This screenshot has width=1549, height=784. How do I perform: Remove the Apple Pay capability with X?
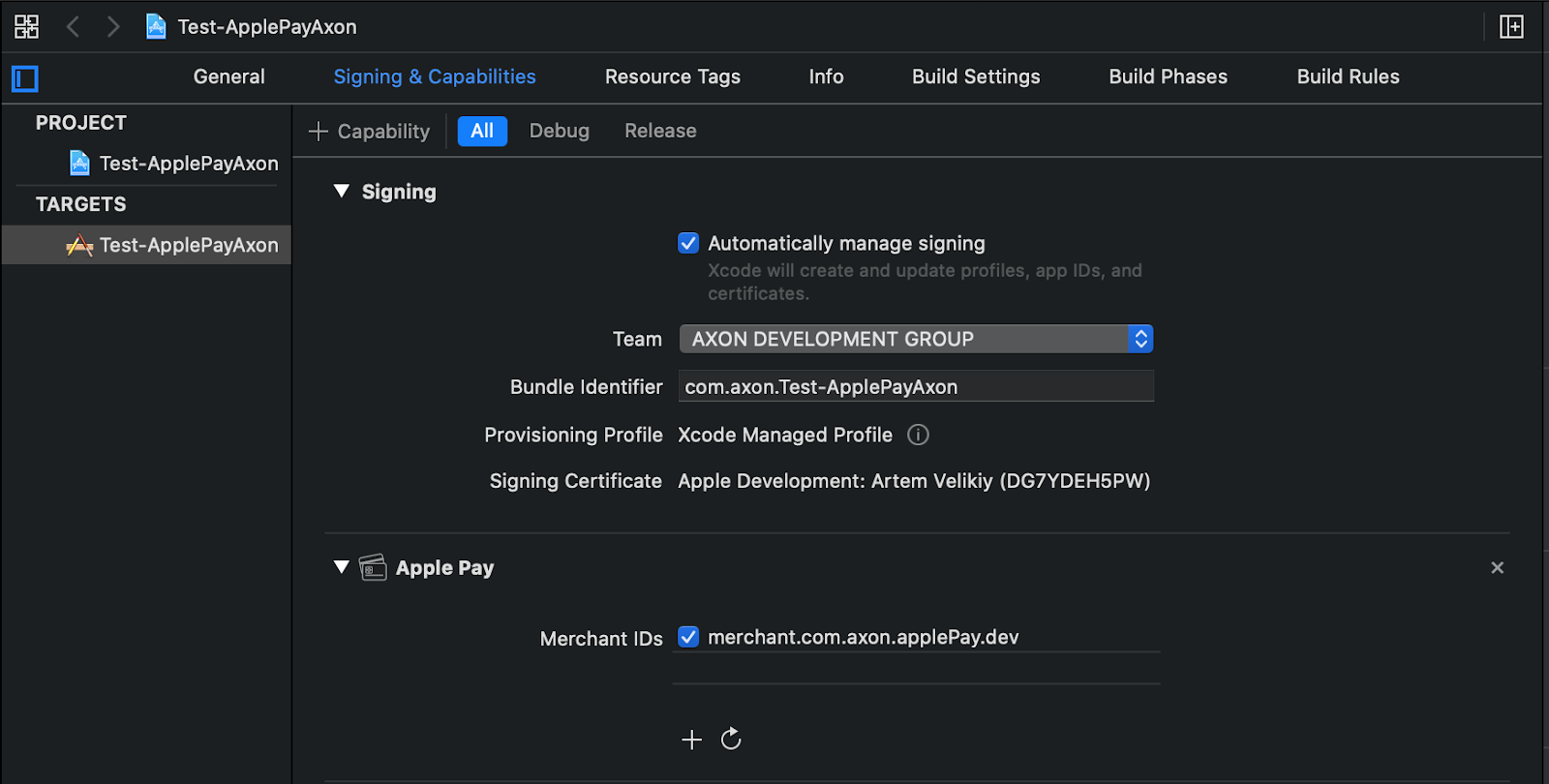pyautogui.click(x=1497, y=567)
